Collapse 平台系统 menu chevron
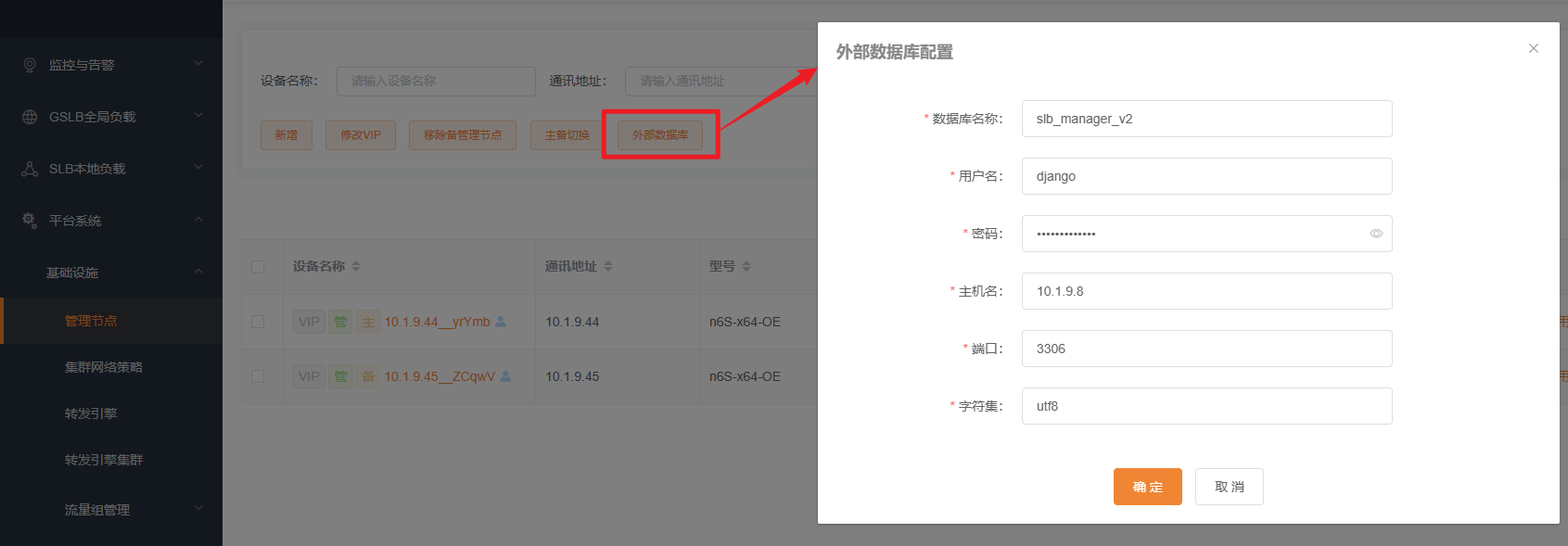 click(x=198, y=219)
